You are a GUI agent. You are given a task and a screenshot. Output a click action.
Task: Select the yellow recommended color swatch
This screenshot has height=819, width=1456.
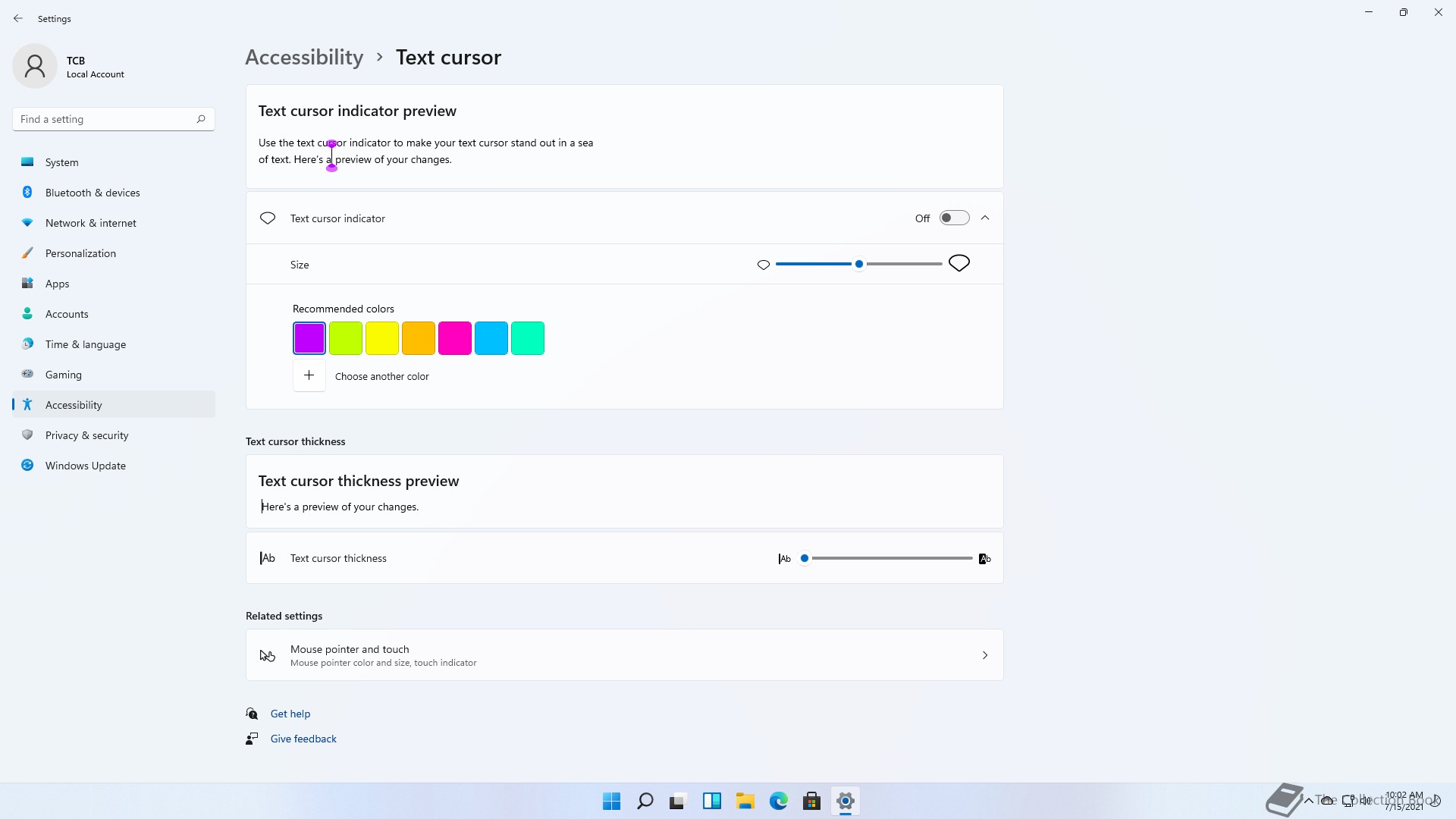[x=382, y=338]
